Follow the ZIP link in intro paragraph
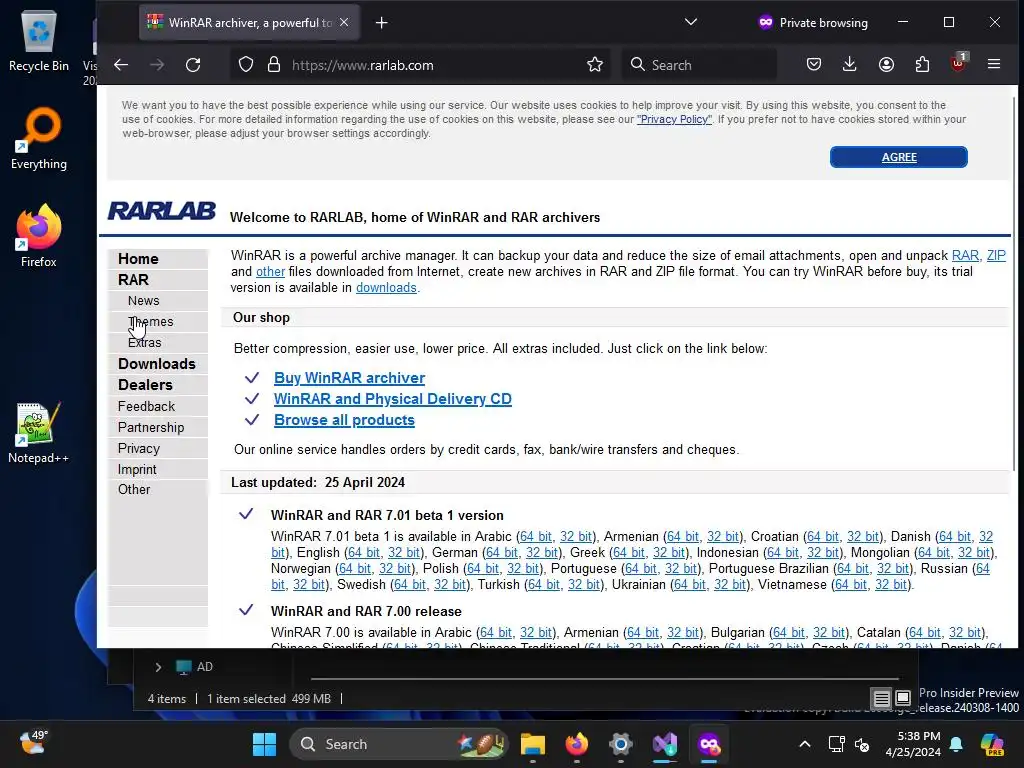 [x=996, y=255]
